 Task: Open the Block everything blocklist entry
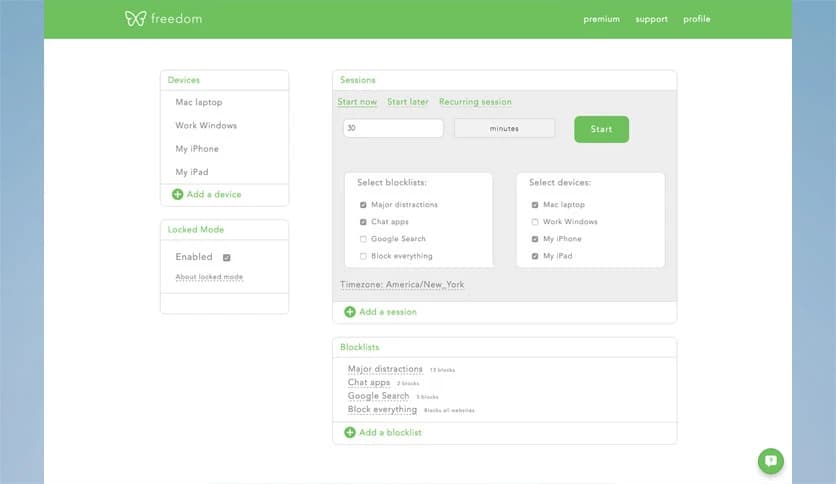(x=382, y=409)
